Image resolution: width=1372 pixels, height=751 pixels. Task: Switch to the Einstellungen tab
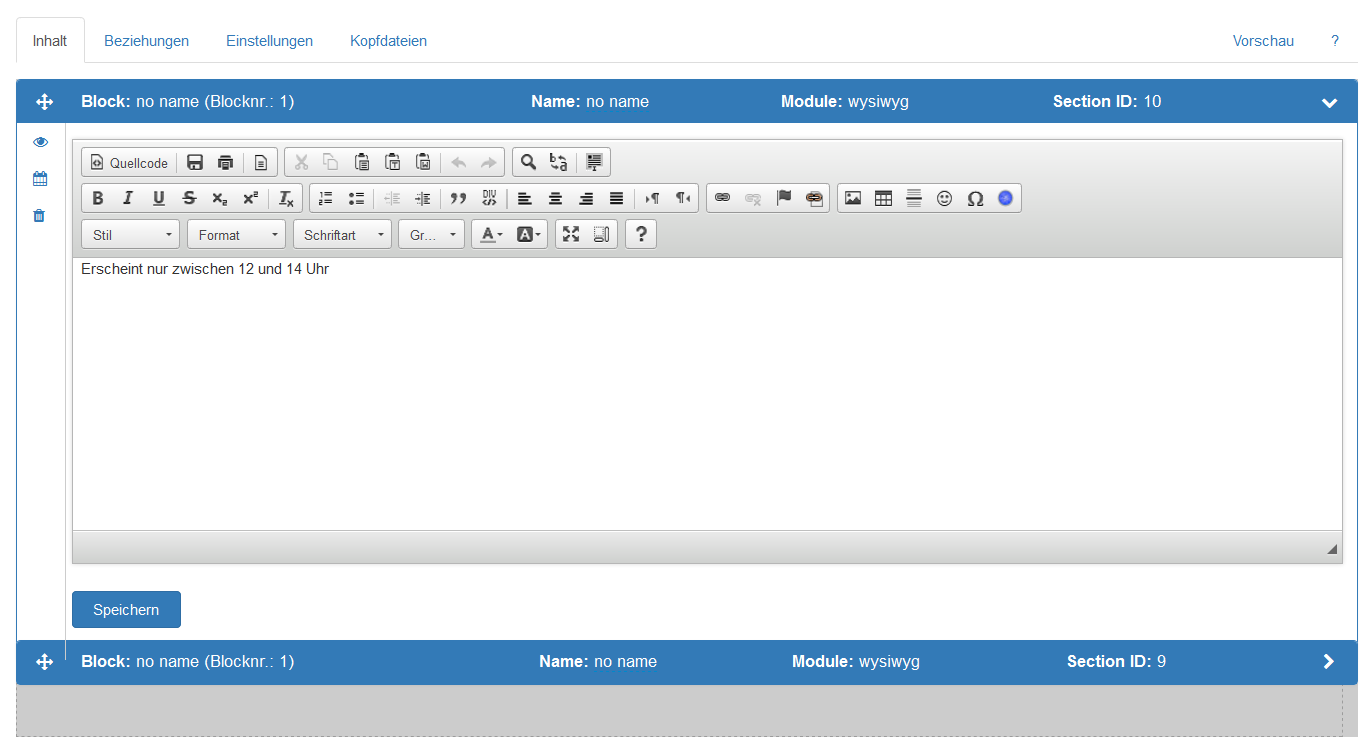(x=269, y=41)
